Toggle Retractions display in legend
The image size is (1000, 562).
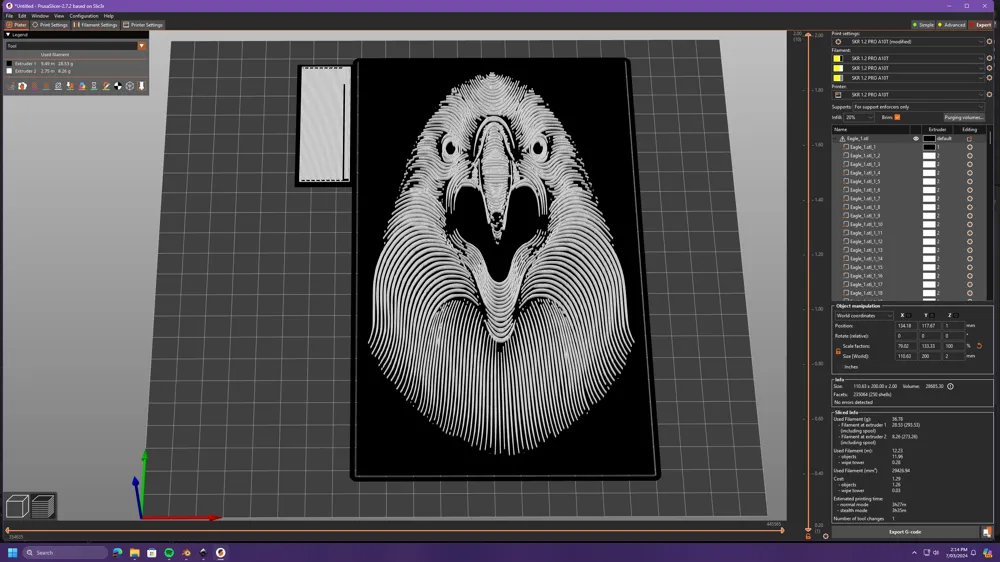(34, 86)
